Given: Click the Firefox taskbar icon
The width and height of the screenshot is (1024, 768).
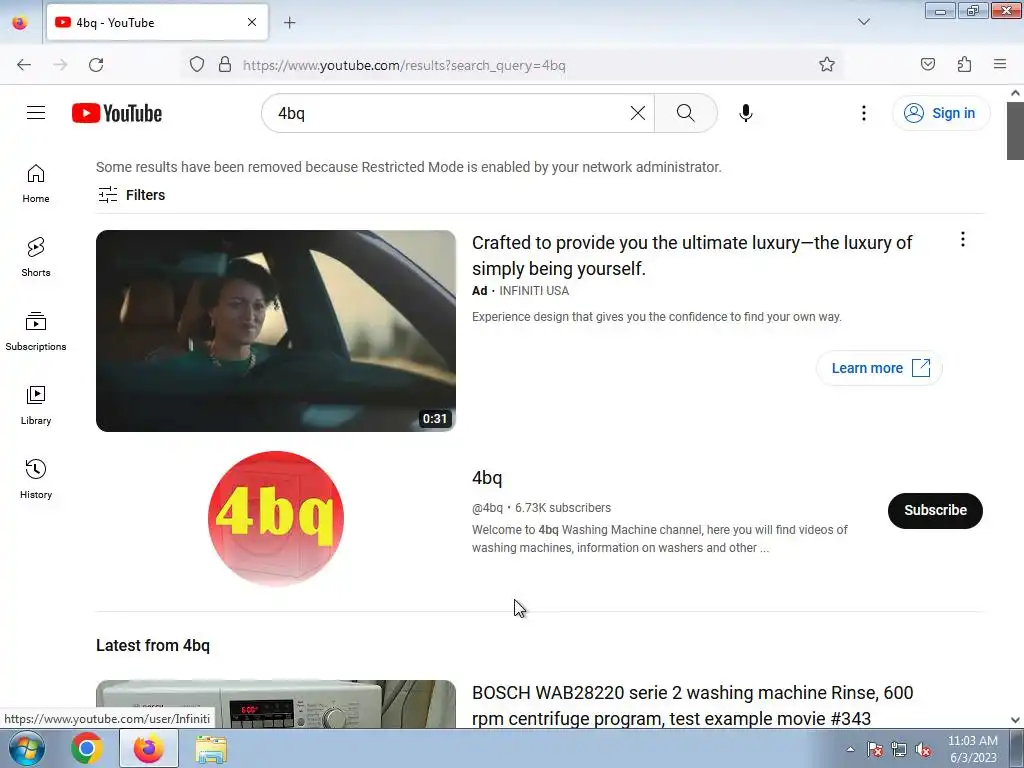Looking at the screenshot, I should click(148, 748).
